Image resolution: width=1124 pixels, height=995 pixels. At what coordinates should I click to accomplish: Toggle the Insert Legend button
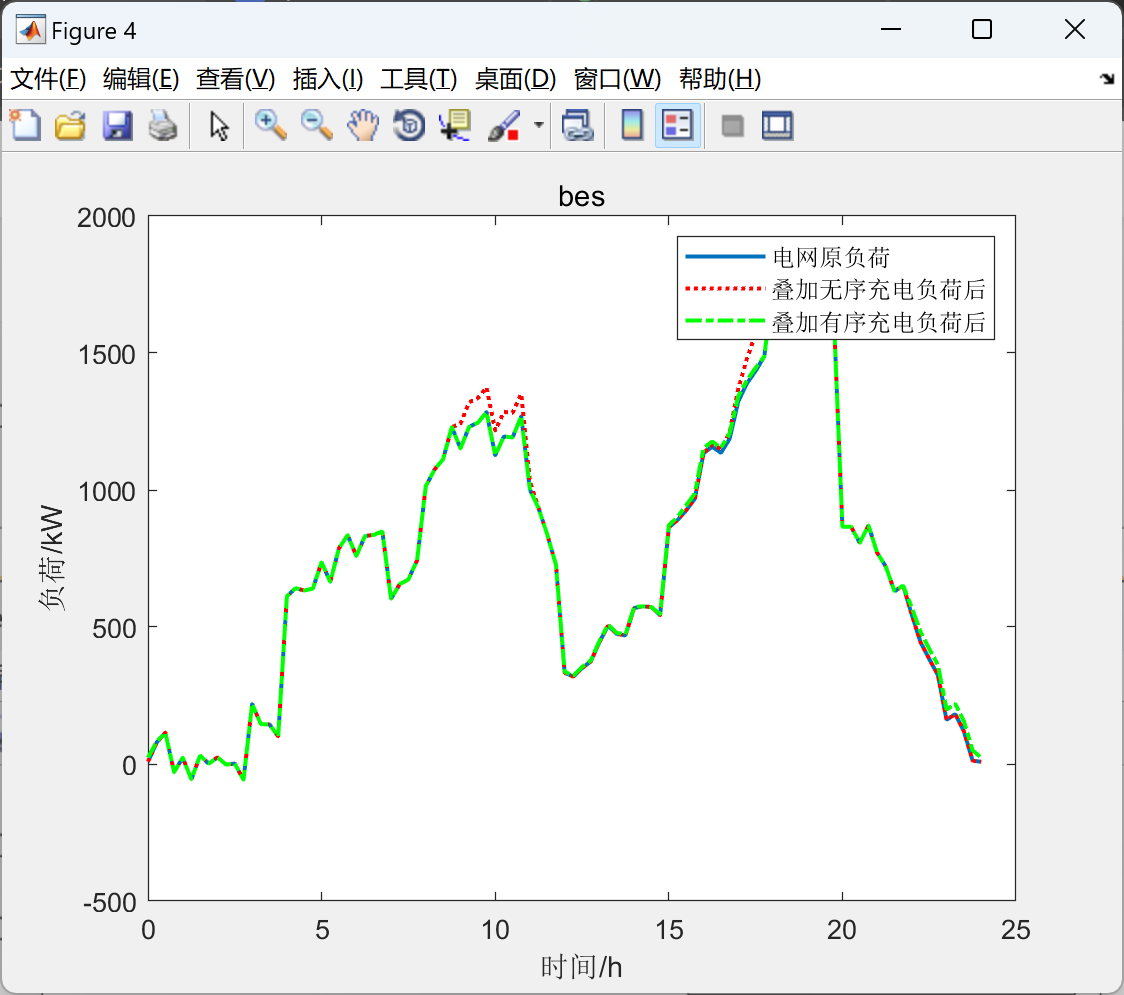click(x=677, y=126)
